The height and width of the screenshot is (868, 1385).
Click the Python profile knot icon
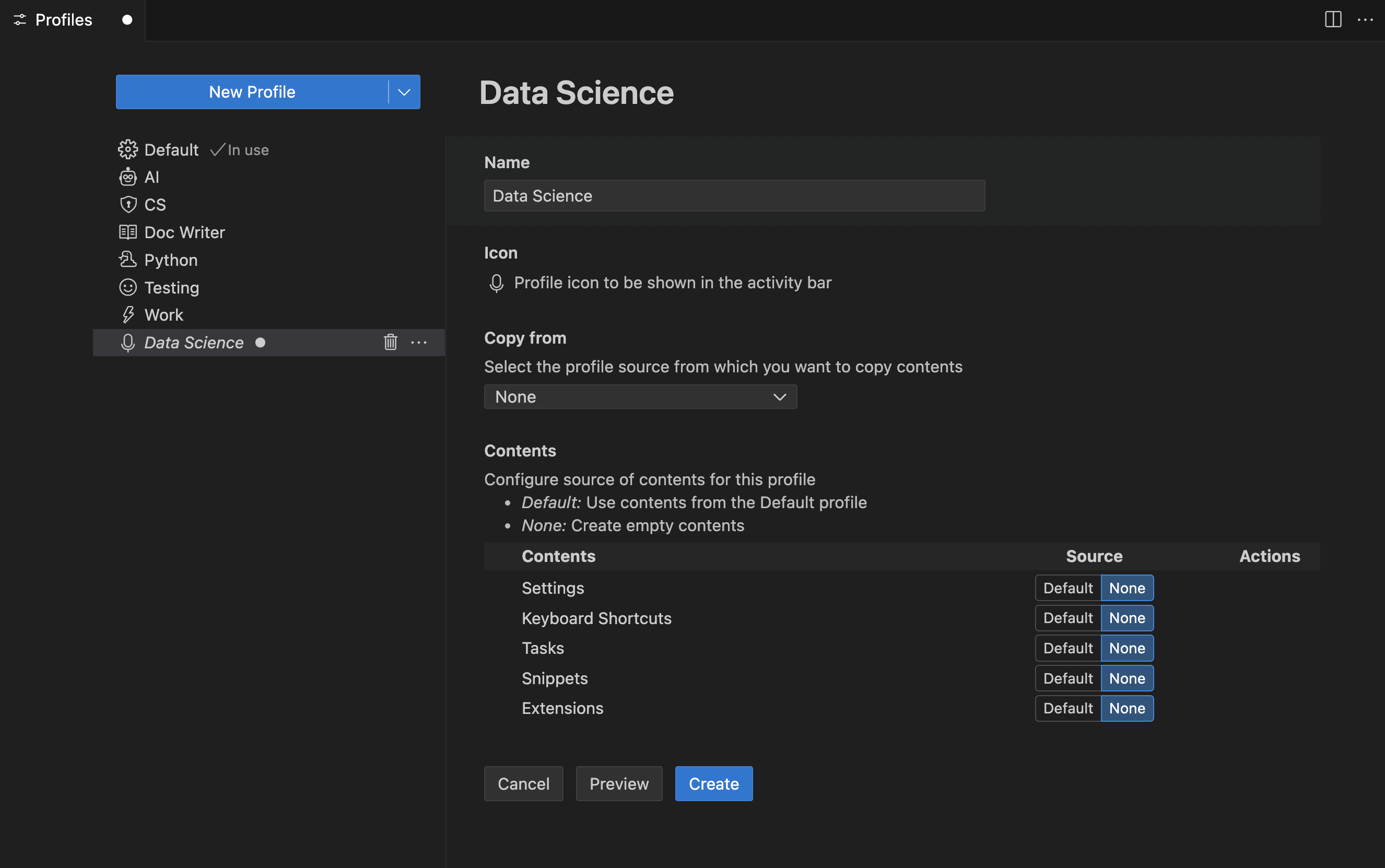127,259
